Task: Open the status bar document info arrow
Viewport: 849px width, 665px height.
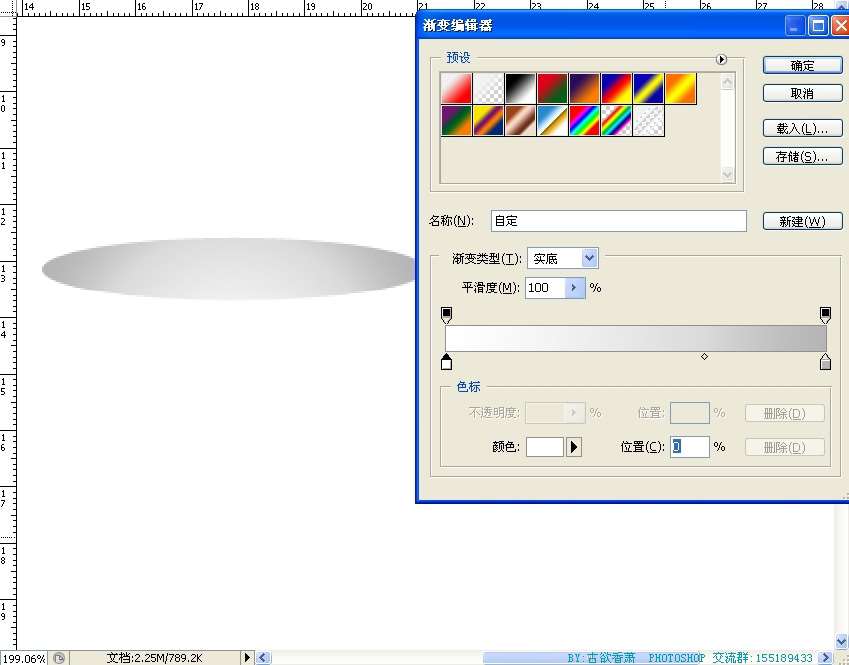Action: (248, 658)
